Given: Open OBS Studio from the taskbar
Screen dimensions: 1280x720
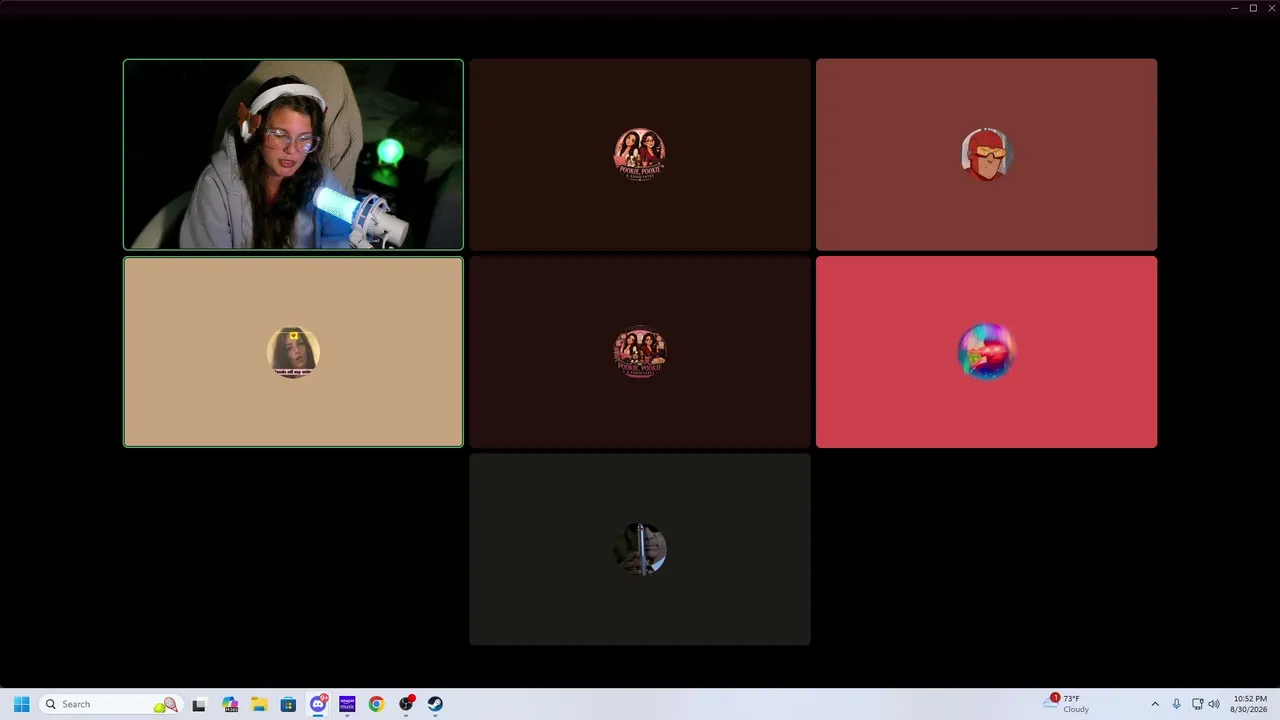Looking at the screenshot, I should (406, 704).
